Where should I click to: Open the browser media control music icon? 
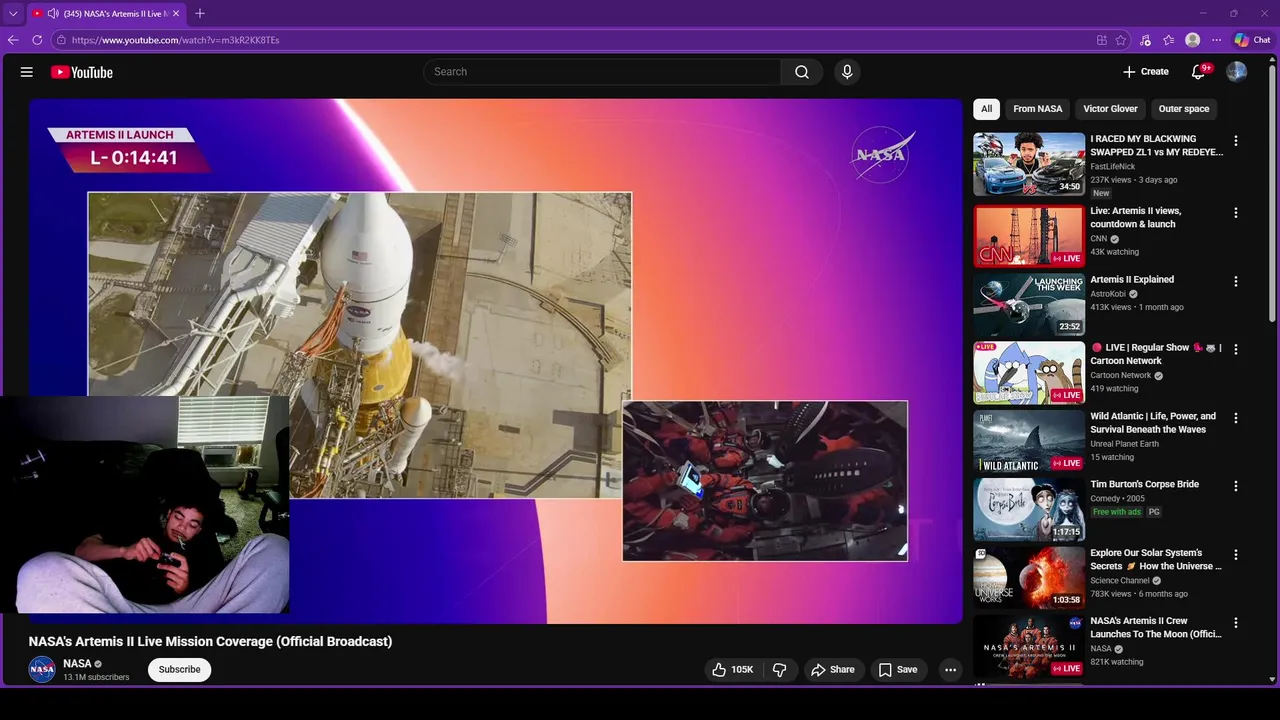point(1145,40)
